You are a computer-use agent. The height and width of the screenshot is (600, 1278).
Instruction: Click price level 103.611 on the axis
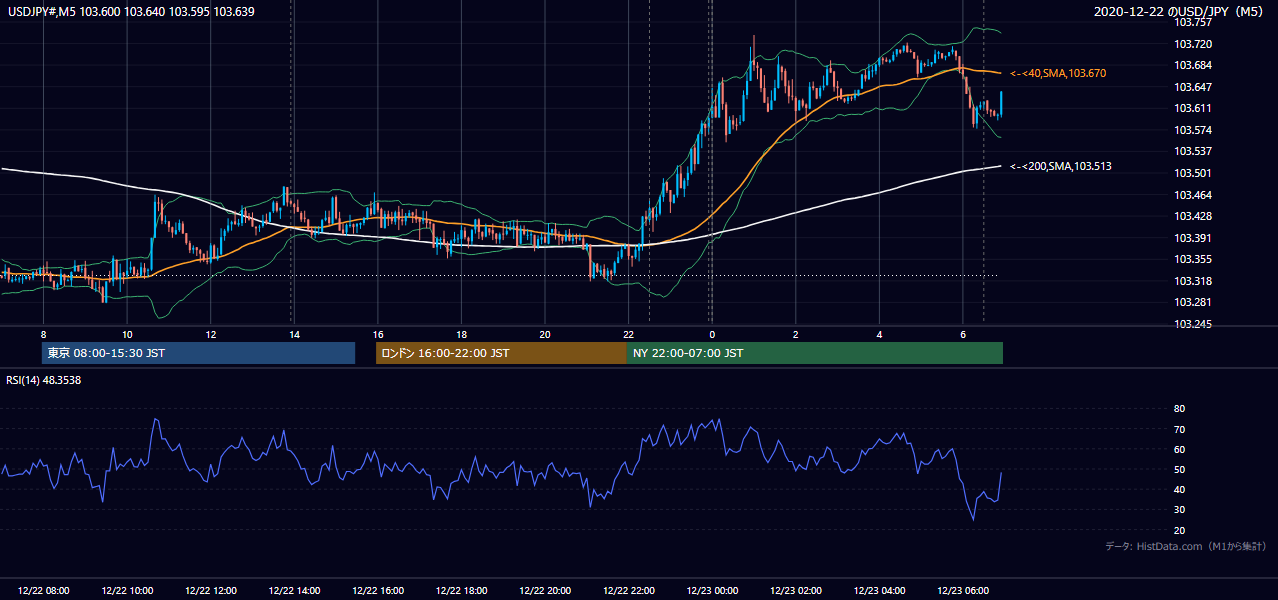(1192, 108)
